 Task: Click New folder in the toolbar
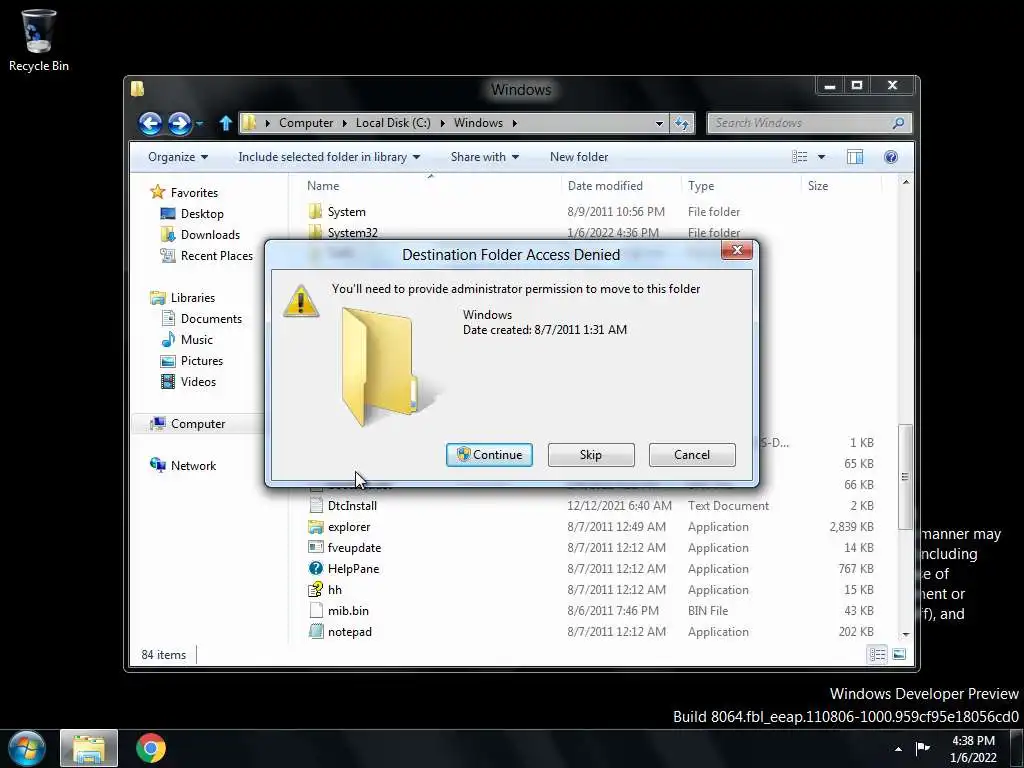click(579, 157)
